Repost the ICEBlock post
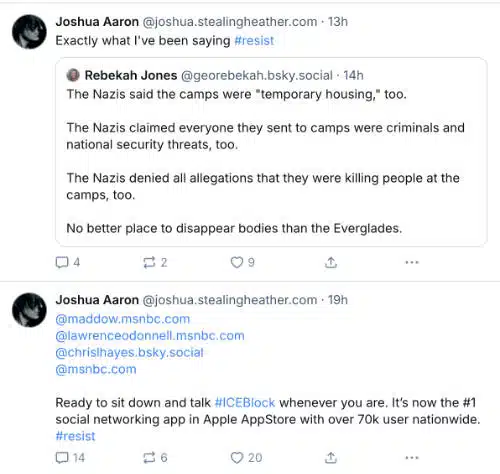 pyautogui.click(x=155, y=458)
